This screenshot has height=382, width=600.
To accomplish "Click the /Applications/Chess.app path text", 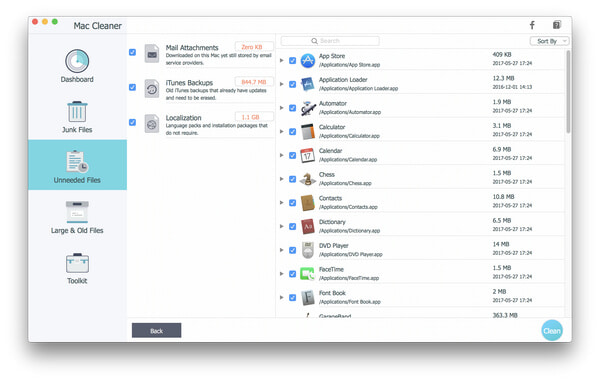I will 345,183.
